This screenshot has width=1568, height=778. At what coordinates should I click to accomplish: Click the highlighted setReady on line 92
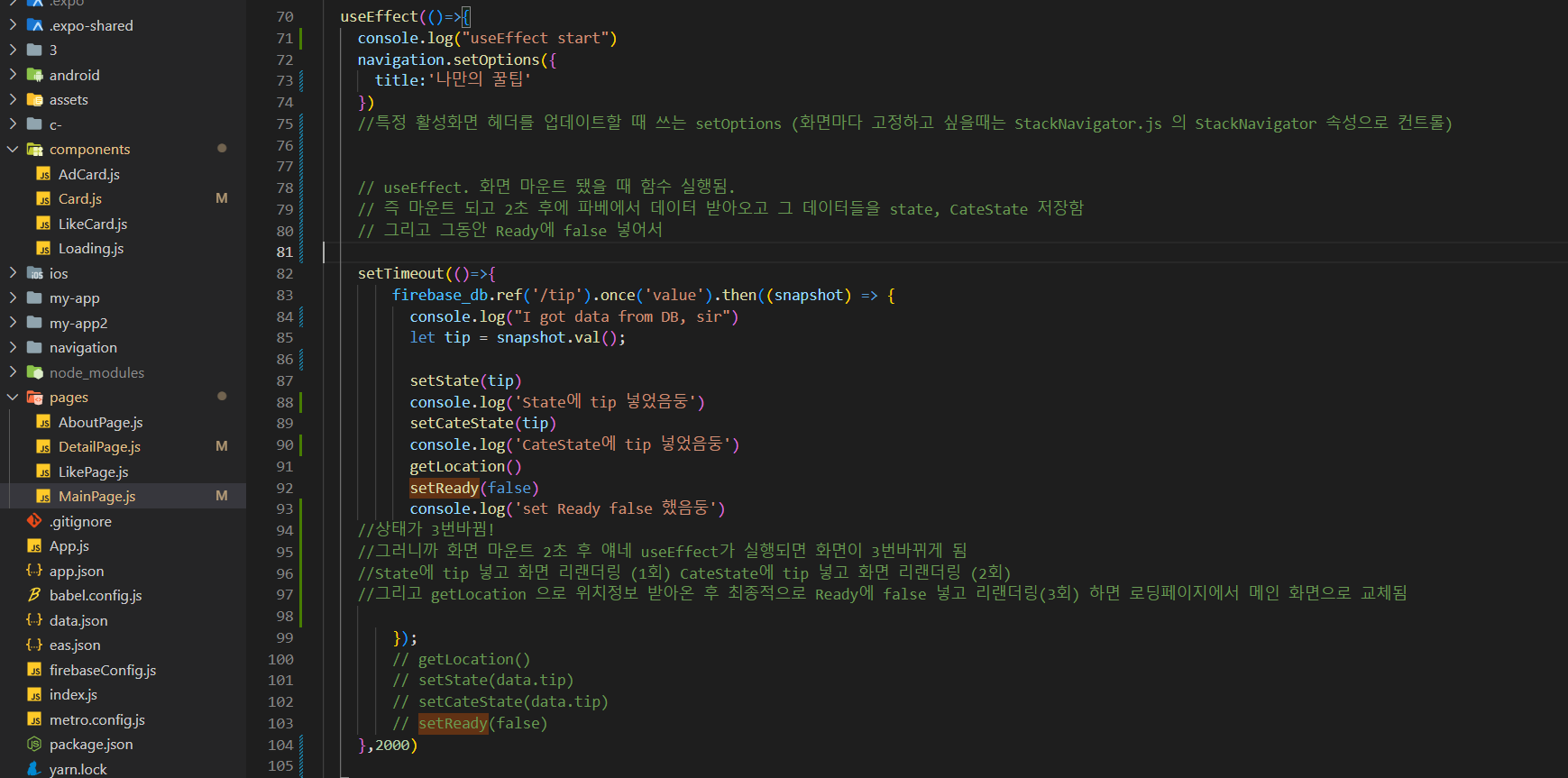(445, 488)
